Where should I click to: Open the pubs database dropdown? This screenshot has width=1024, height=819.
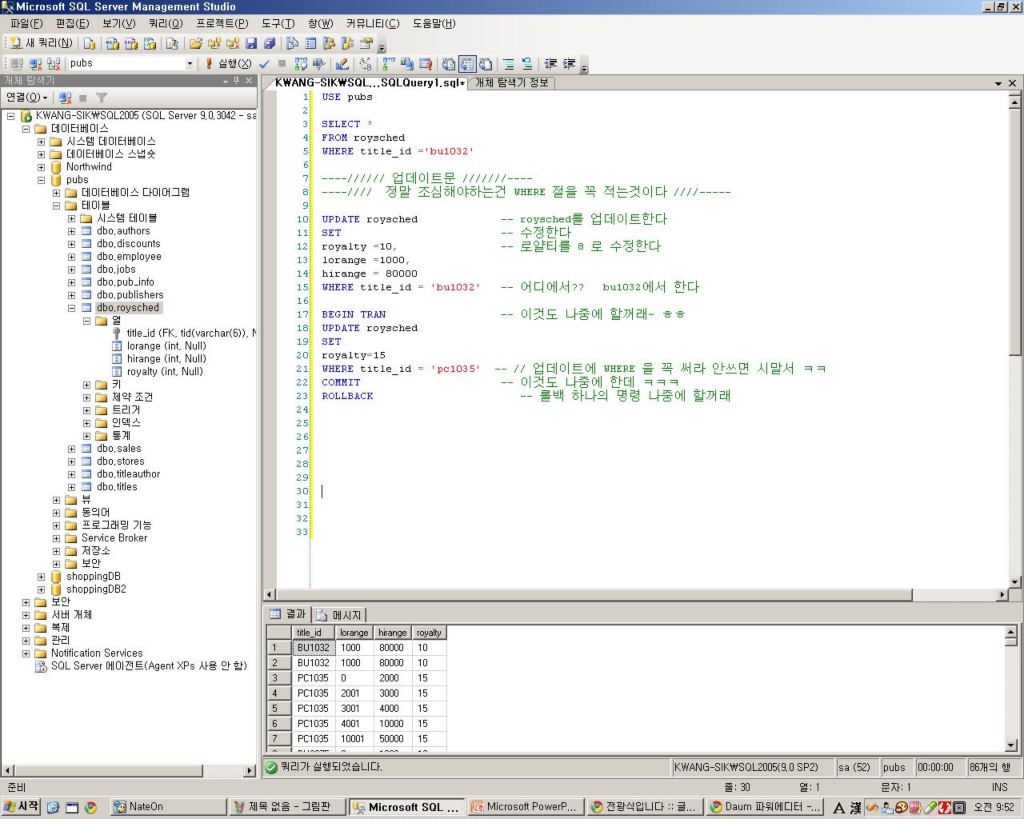[x=189, y=63]
